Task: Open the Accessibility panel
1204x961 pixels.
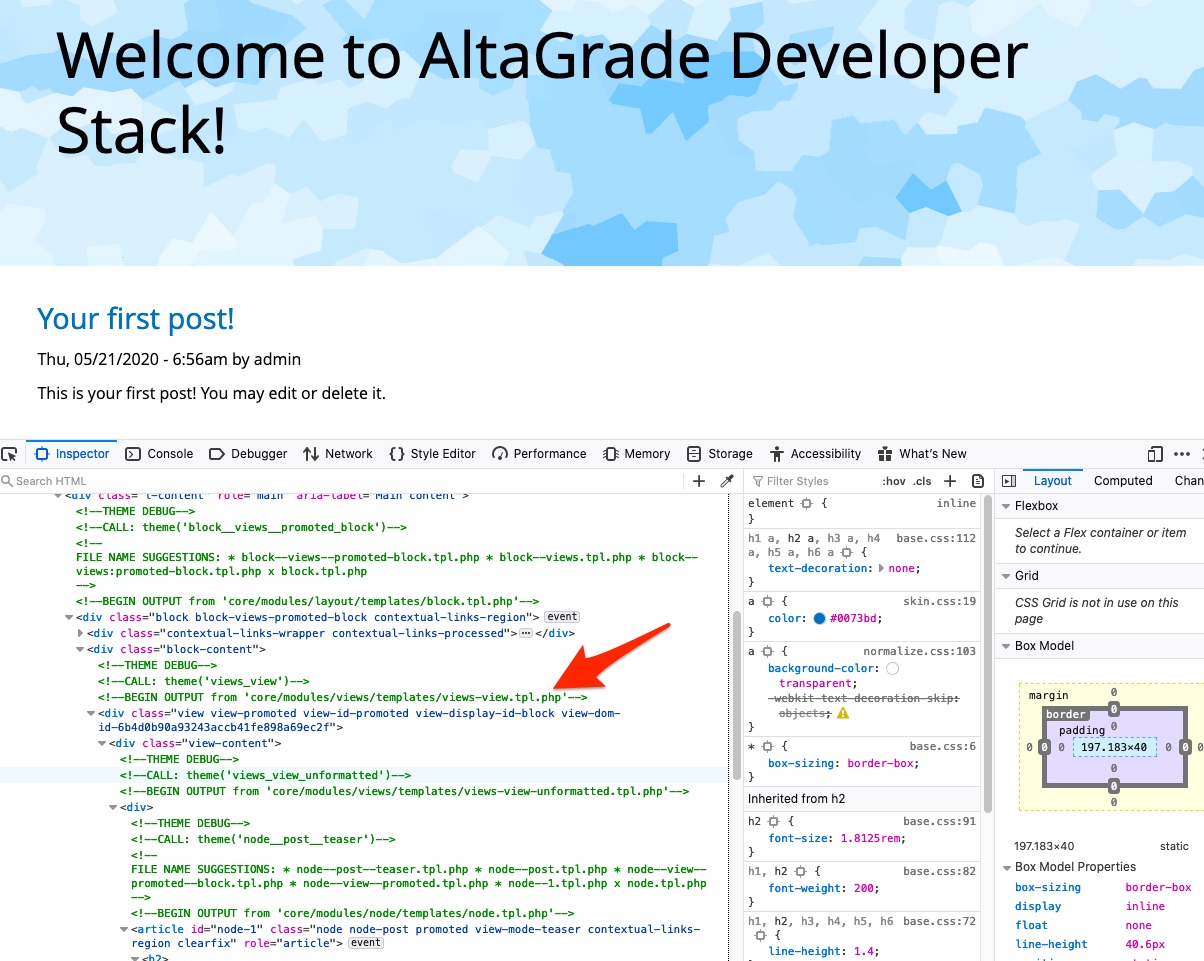Action: coord(815,454)
